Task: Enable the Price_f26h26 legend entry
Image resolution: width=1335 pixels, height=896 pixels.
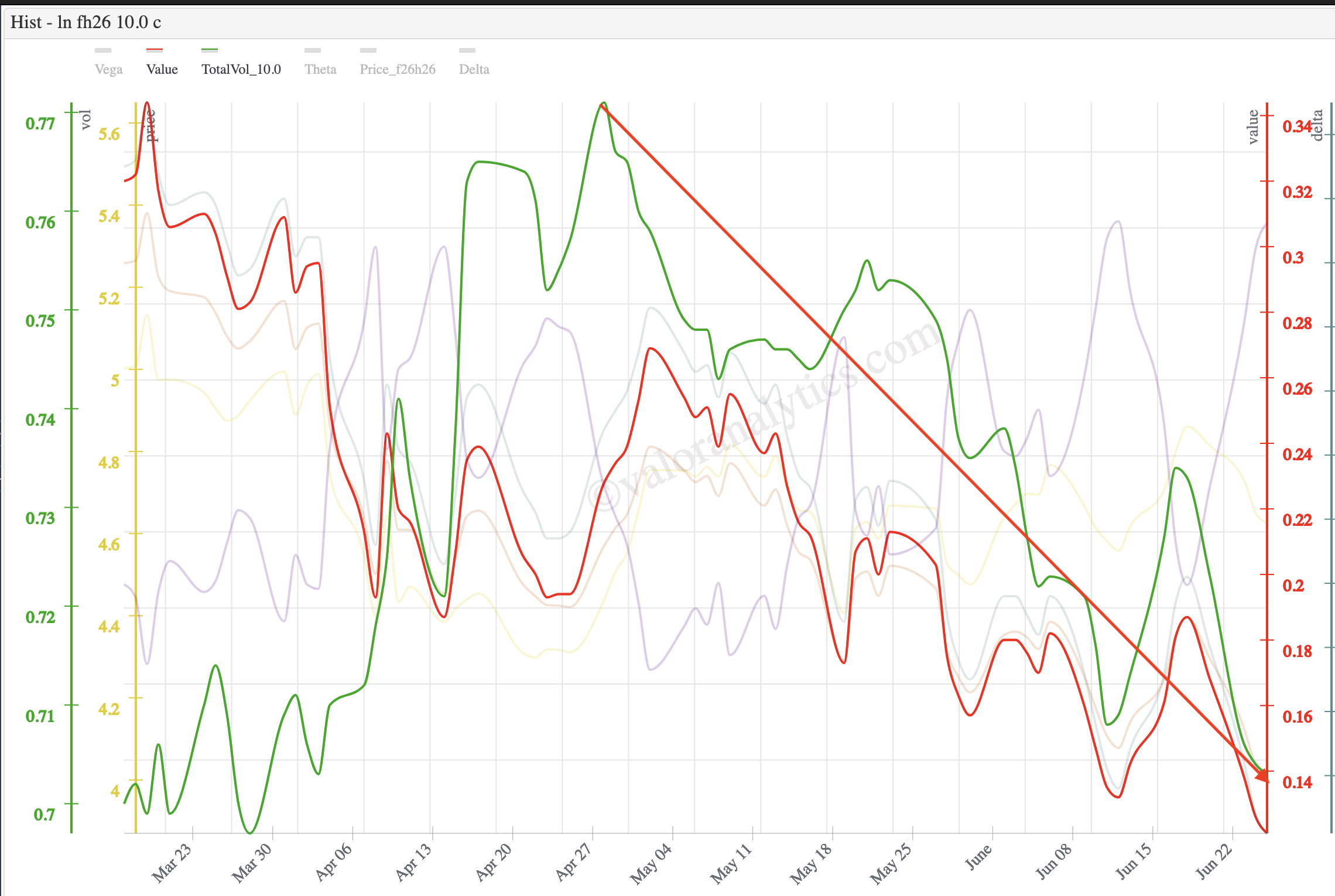Action: [398, 69]
